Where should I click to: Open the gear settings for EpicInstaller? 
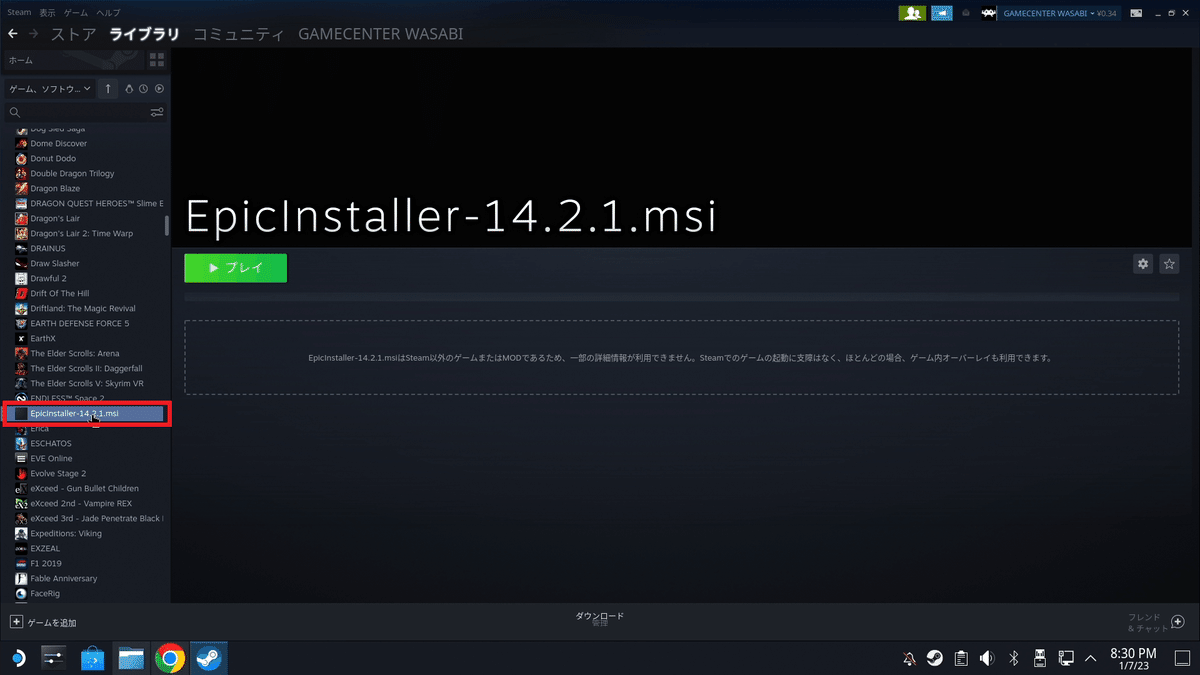(1143, 264)
